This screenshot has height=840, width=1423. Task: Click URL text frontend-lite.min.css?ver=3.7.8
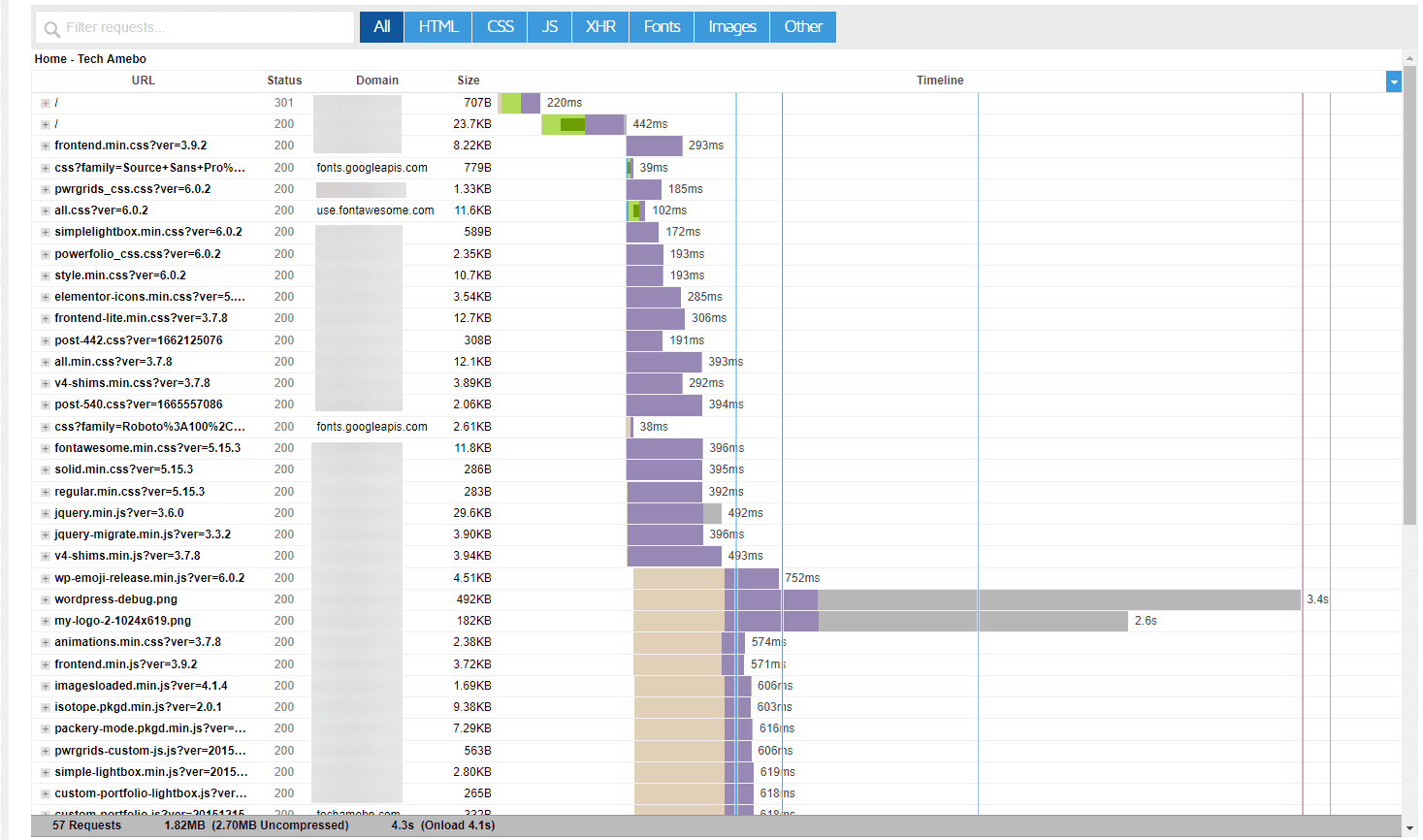[142, 318]
